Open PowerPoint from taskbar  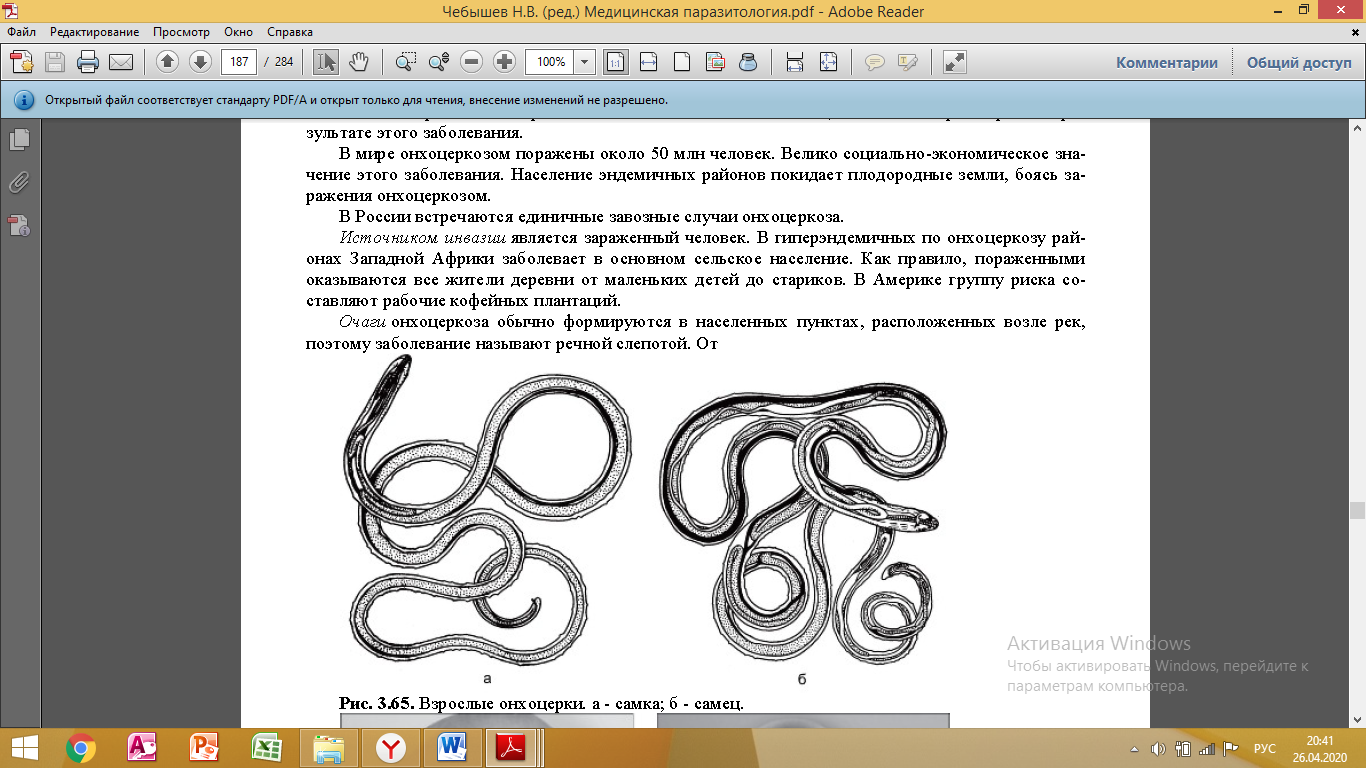tap(204, 747)
